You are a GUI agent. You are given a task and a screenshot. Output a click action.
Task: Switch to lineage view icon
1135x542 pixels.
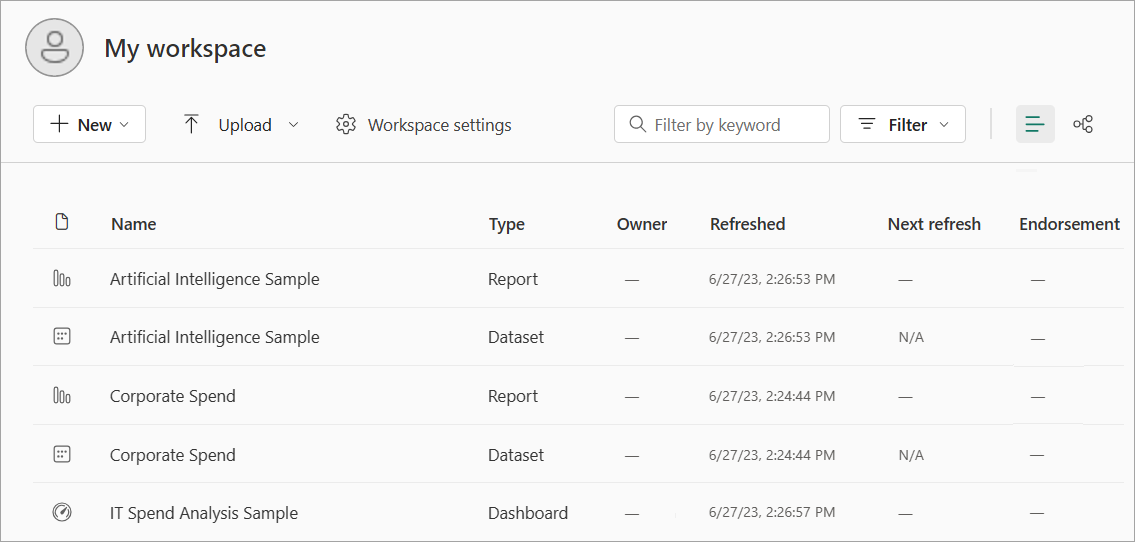point(1083,124)
